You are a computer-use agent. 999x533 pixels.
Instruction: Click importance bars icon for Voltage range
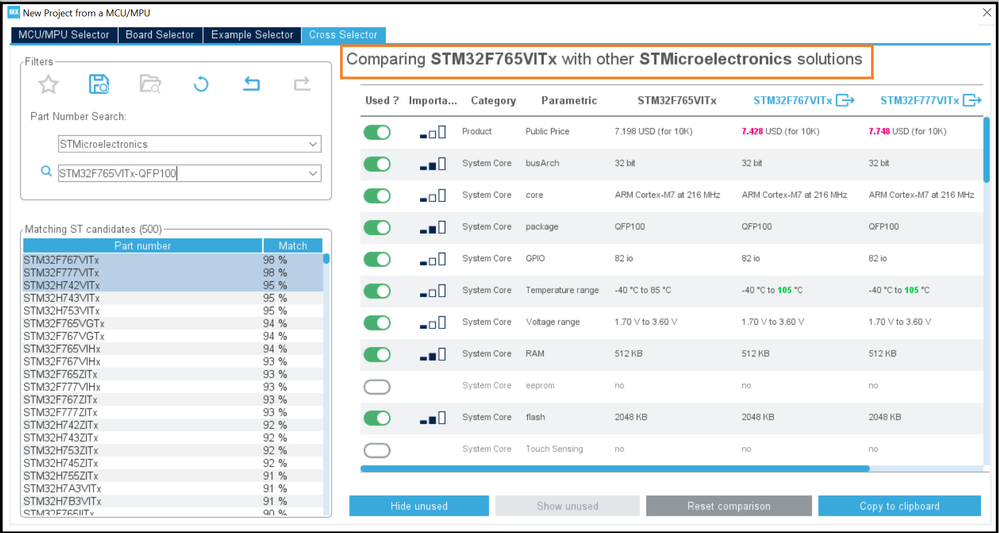pos(433,323)
